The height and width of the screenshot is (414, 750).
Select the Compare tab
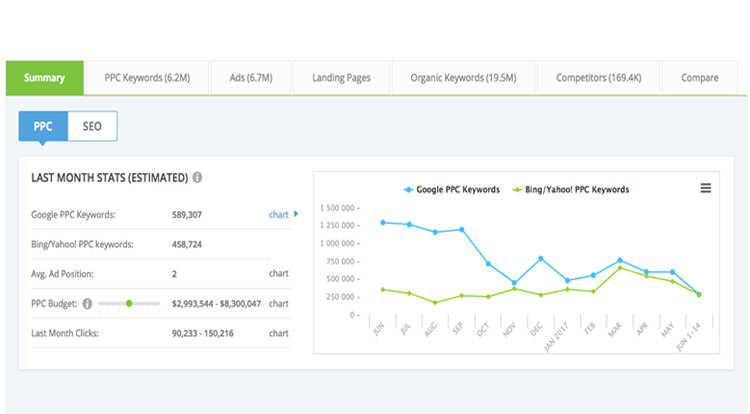pyautogui.click(x=699, y=78)
